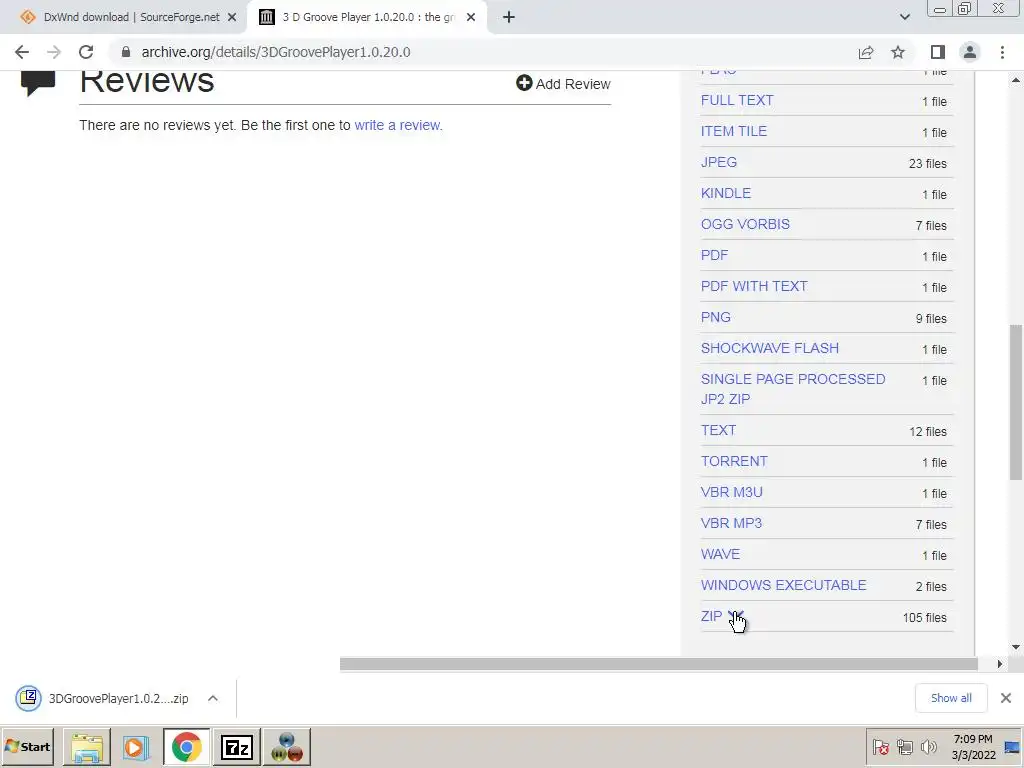Open the Chrome three-dot menu

pos(1002,52)
